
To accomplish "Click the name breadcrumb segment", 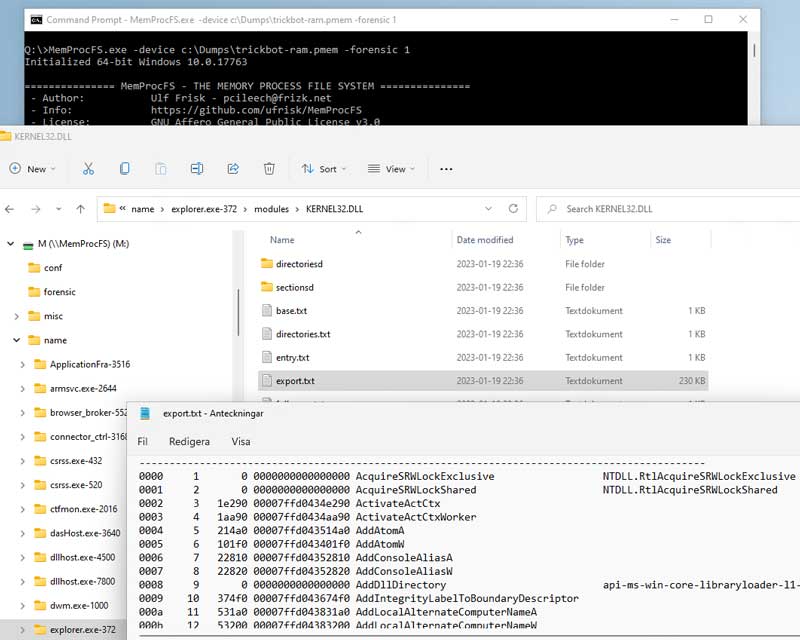I will click(143, 209).
